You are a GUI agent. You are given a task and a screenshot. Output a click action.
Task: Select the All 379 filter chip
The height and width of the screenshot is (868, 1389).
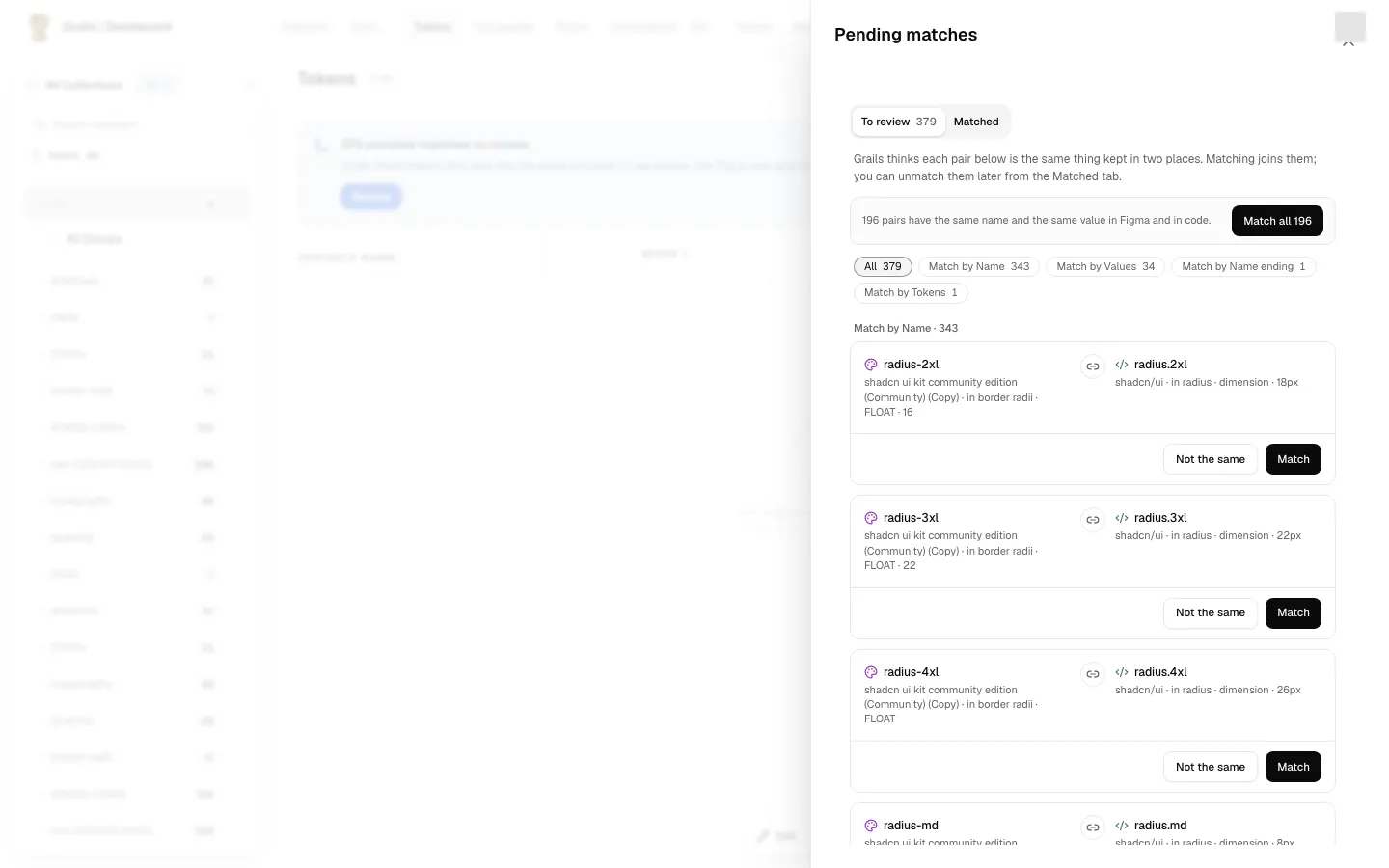click(x=883, y=266)
